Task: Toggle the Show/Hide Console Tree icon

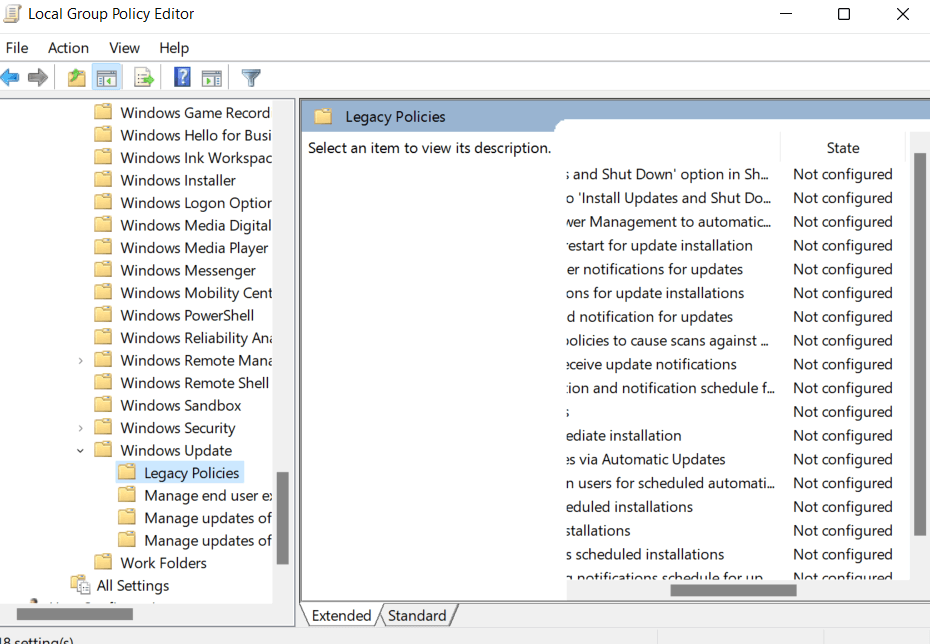Action: pos(107,77)
